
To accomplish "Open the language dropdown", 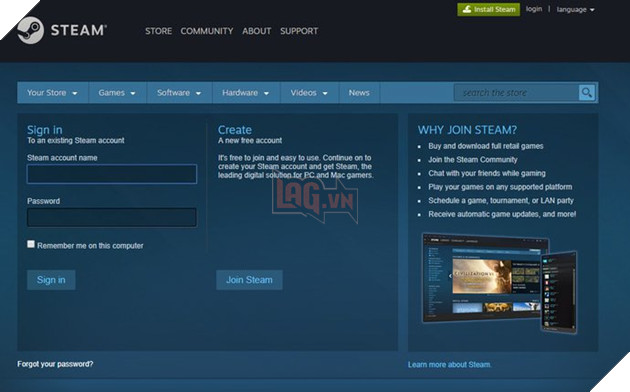I will [x=575, y=10].
